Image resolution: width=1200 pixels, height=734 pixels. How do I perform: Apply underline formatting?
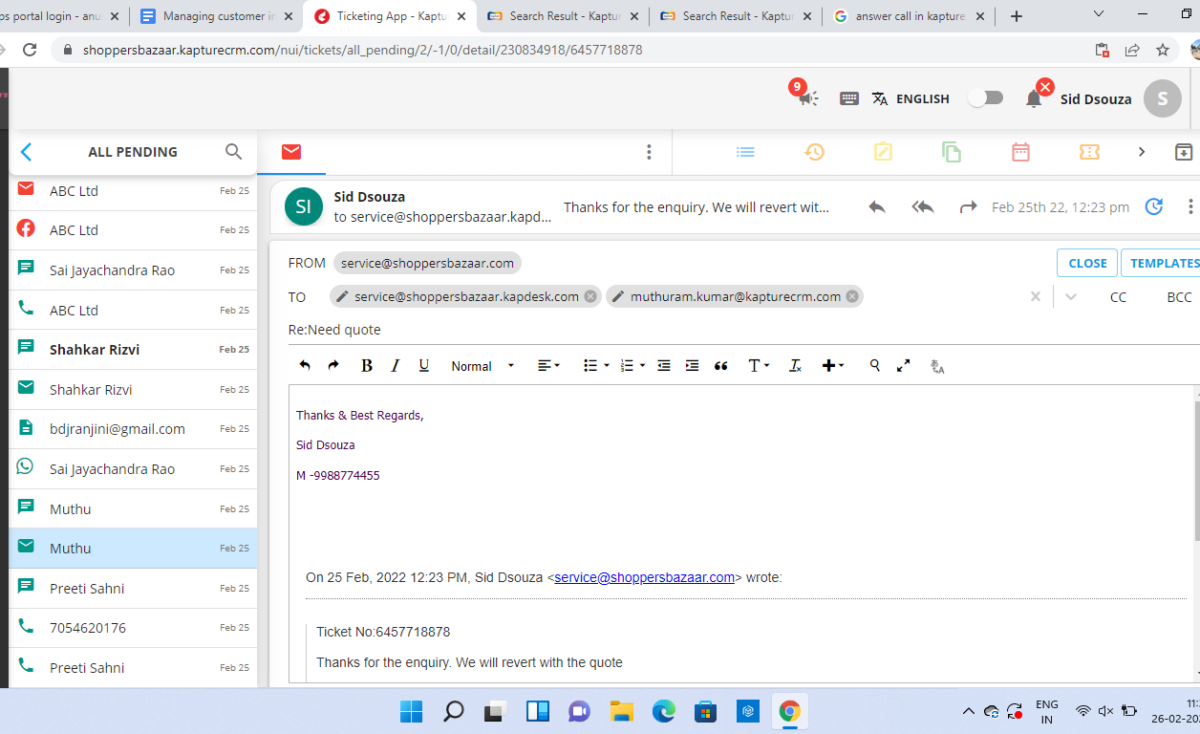tap(424, 366)
